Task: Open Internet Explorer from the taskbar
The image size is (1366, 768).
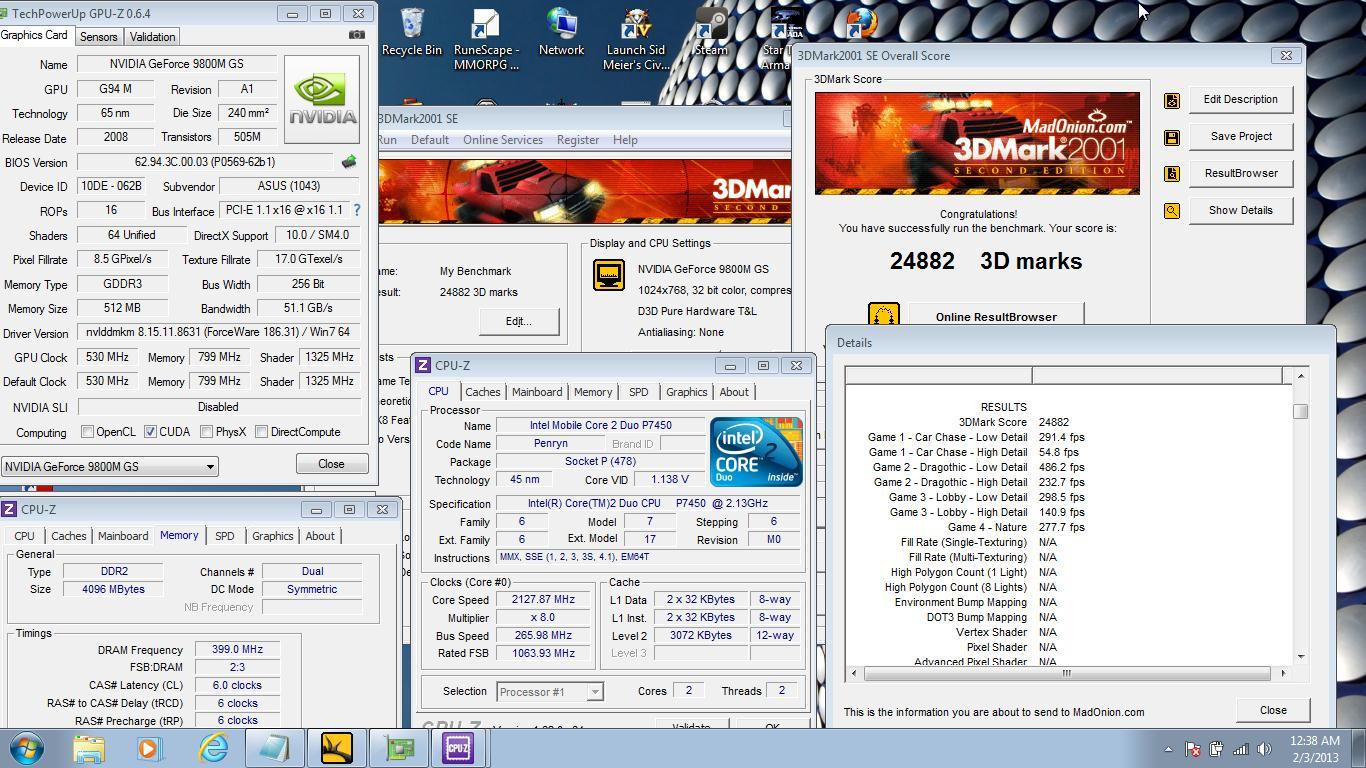Action: 212,748
